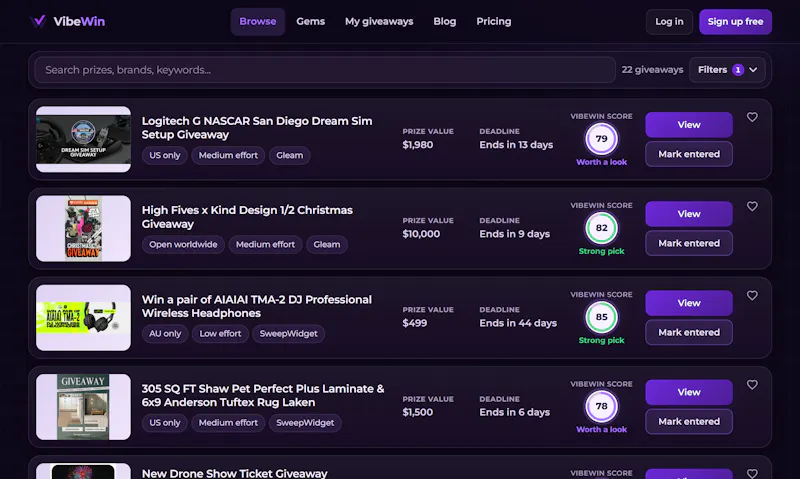Open the 305 SQ FT Shaw Pet Perfect title
The width and height of the screenshot is (800, 479).
[x=263, y=395]
